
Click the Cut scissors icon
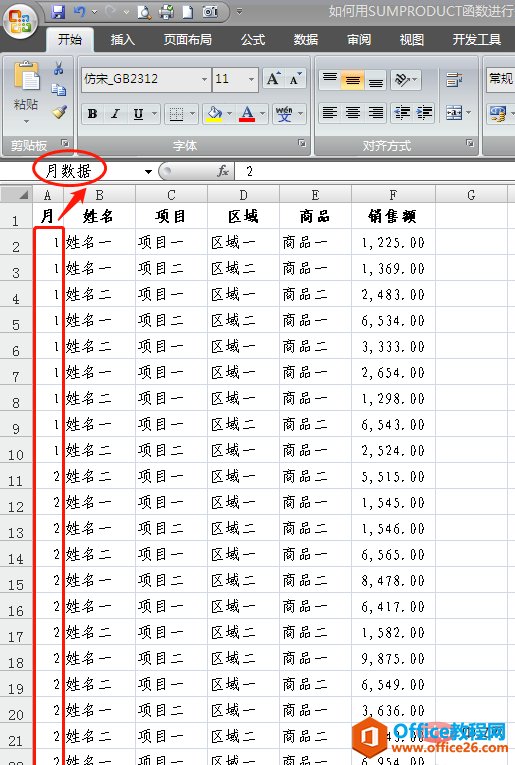59,68
